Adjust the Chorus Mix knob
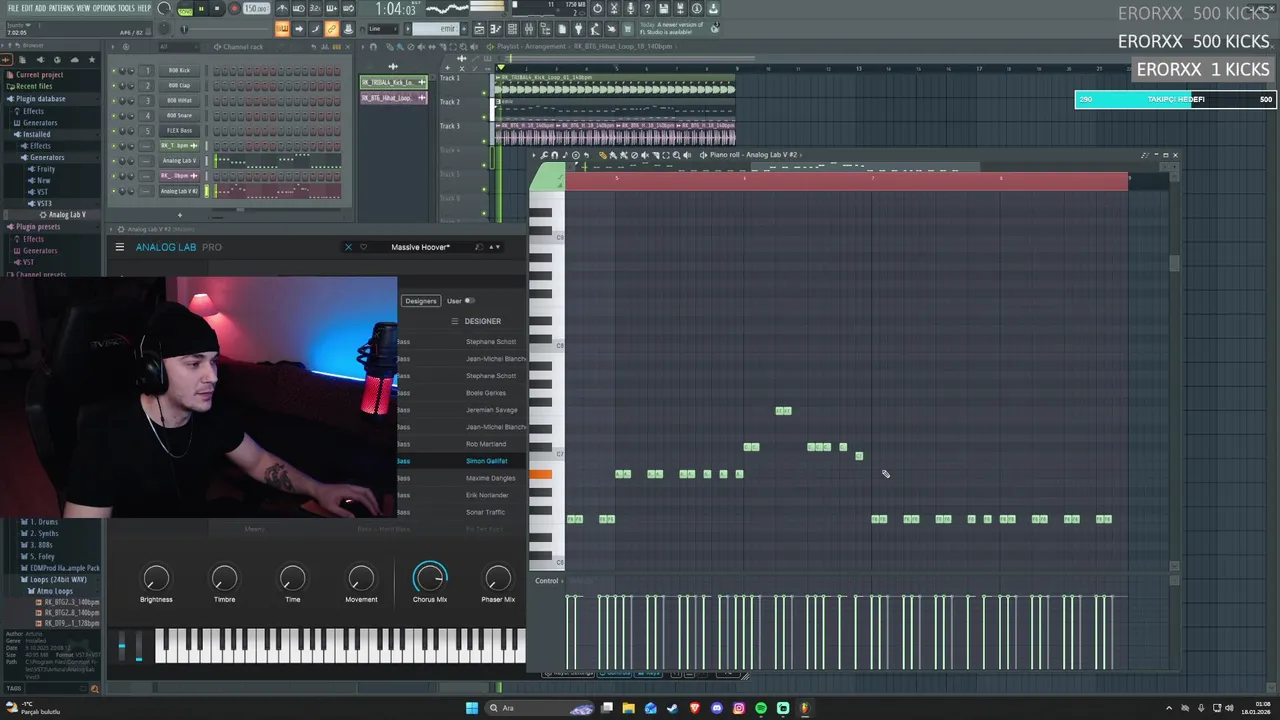 [430, 577]
